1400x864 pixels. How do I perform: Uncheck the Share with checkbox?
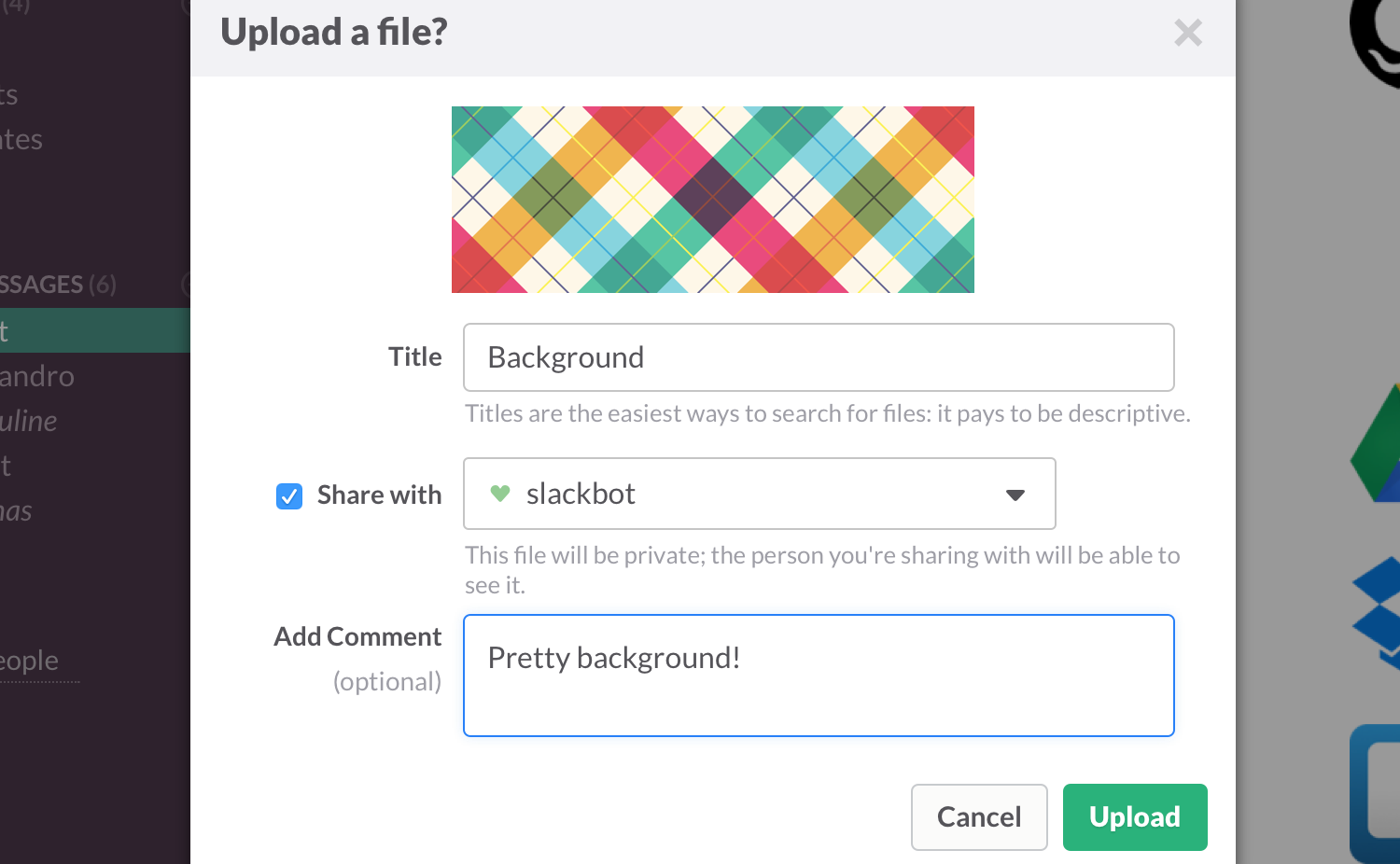point(289,495)
